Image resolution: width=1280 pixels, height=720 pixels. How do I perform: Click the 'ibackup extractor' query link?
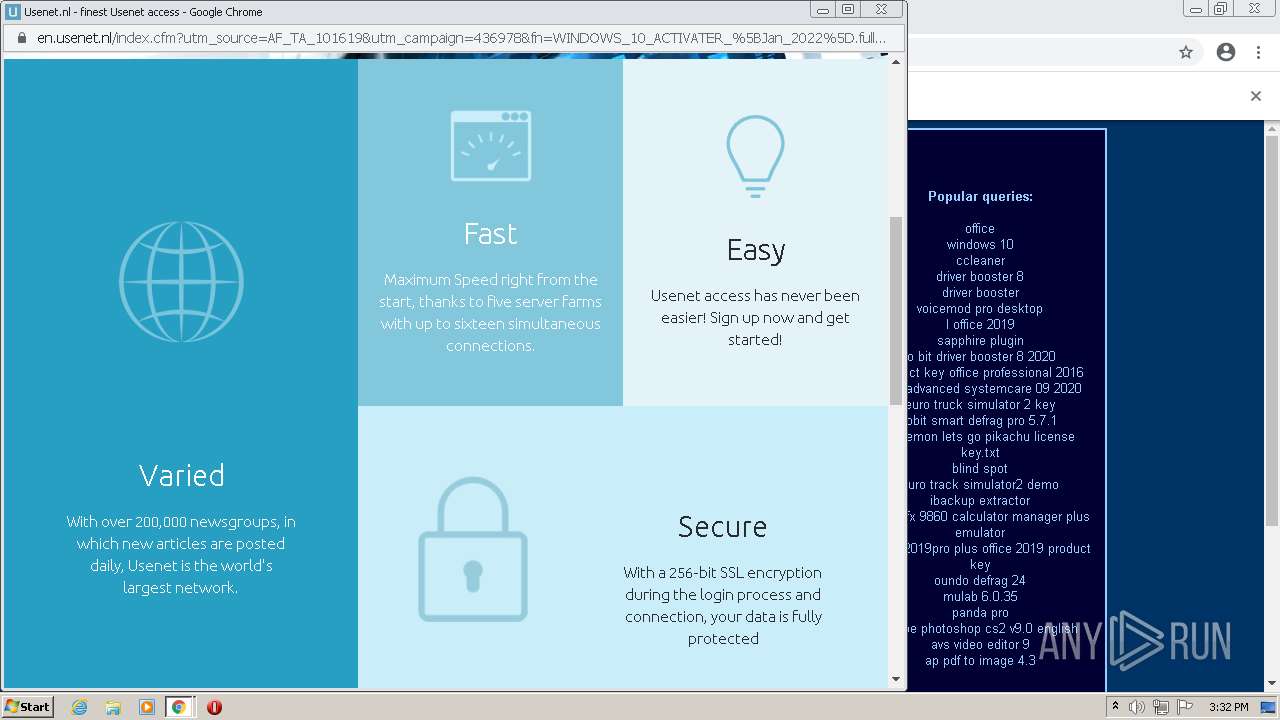980,500
